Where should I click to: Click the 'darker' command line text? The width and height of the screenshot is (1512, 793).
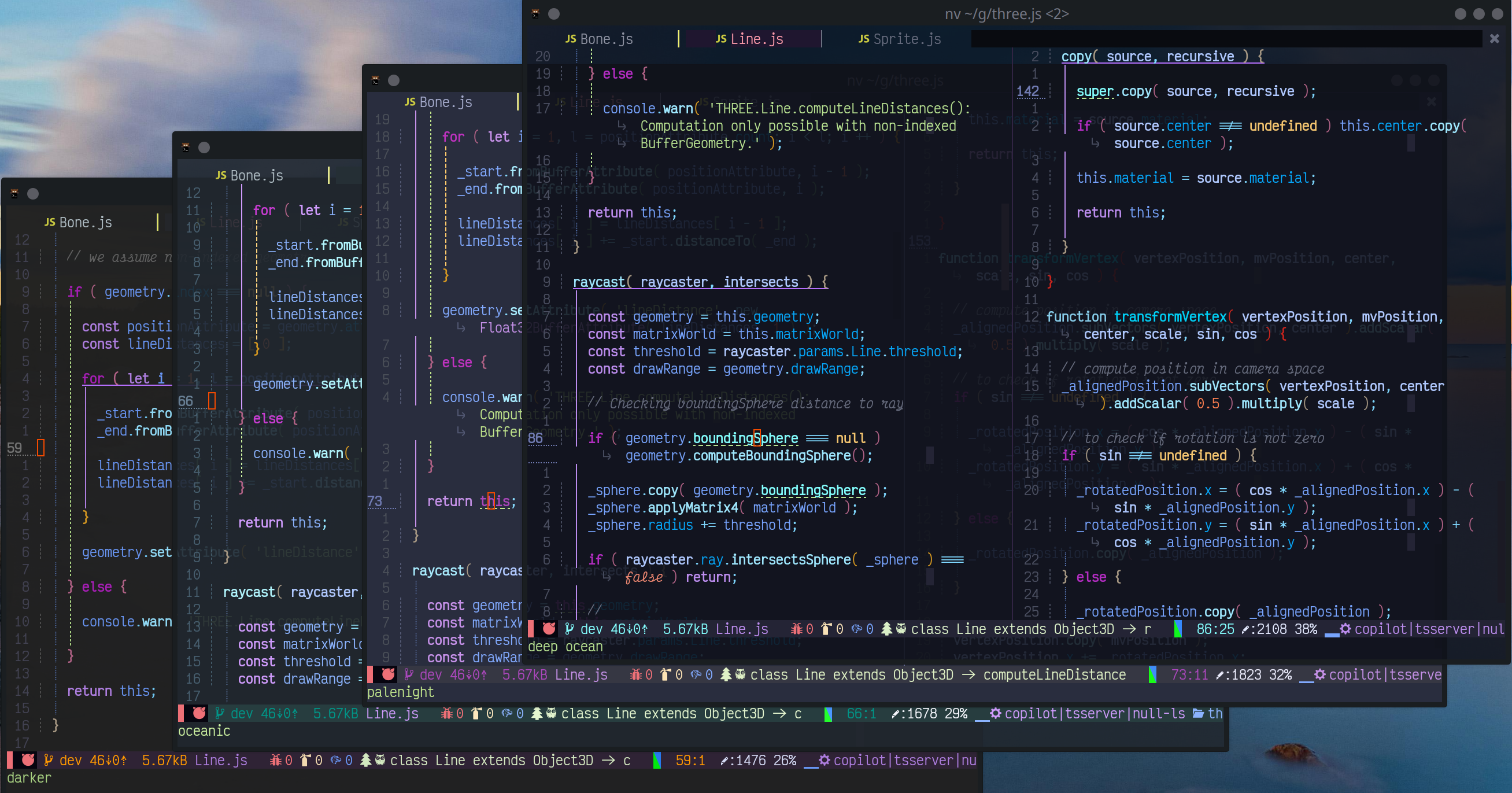(x=29, y=778)
